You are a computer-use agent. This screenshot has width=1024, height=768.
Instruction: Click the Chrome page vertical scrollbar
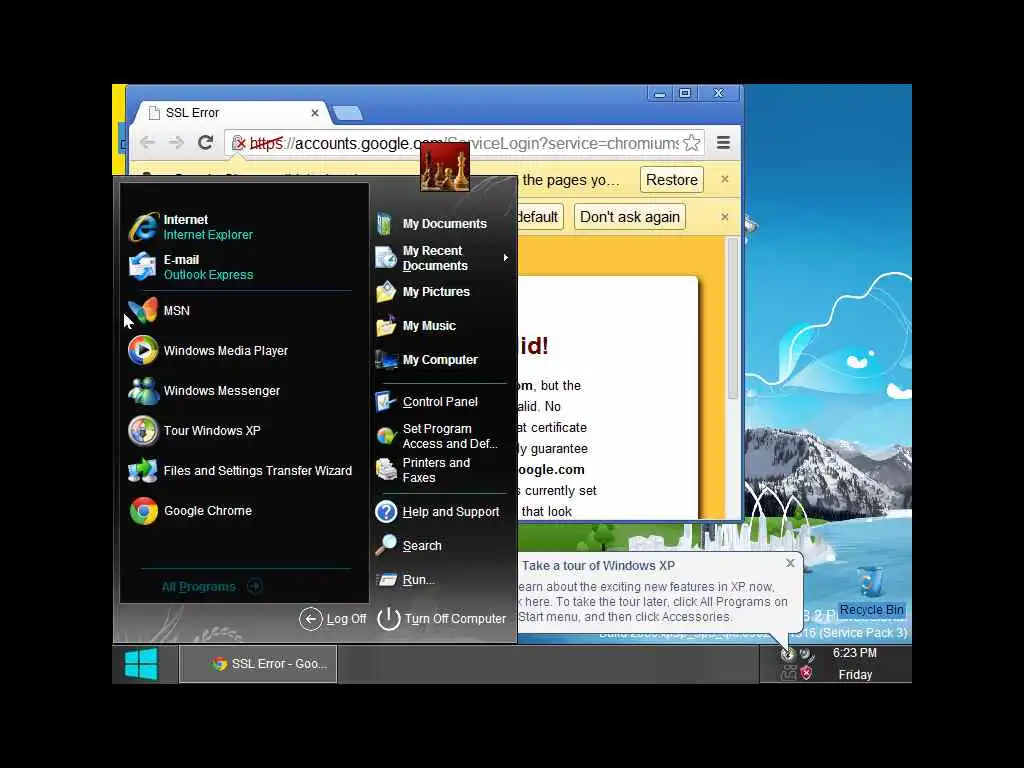(x=733, y=320)
